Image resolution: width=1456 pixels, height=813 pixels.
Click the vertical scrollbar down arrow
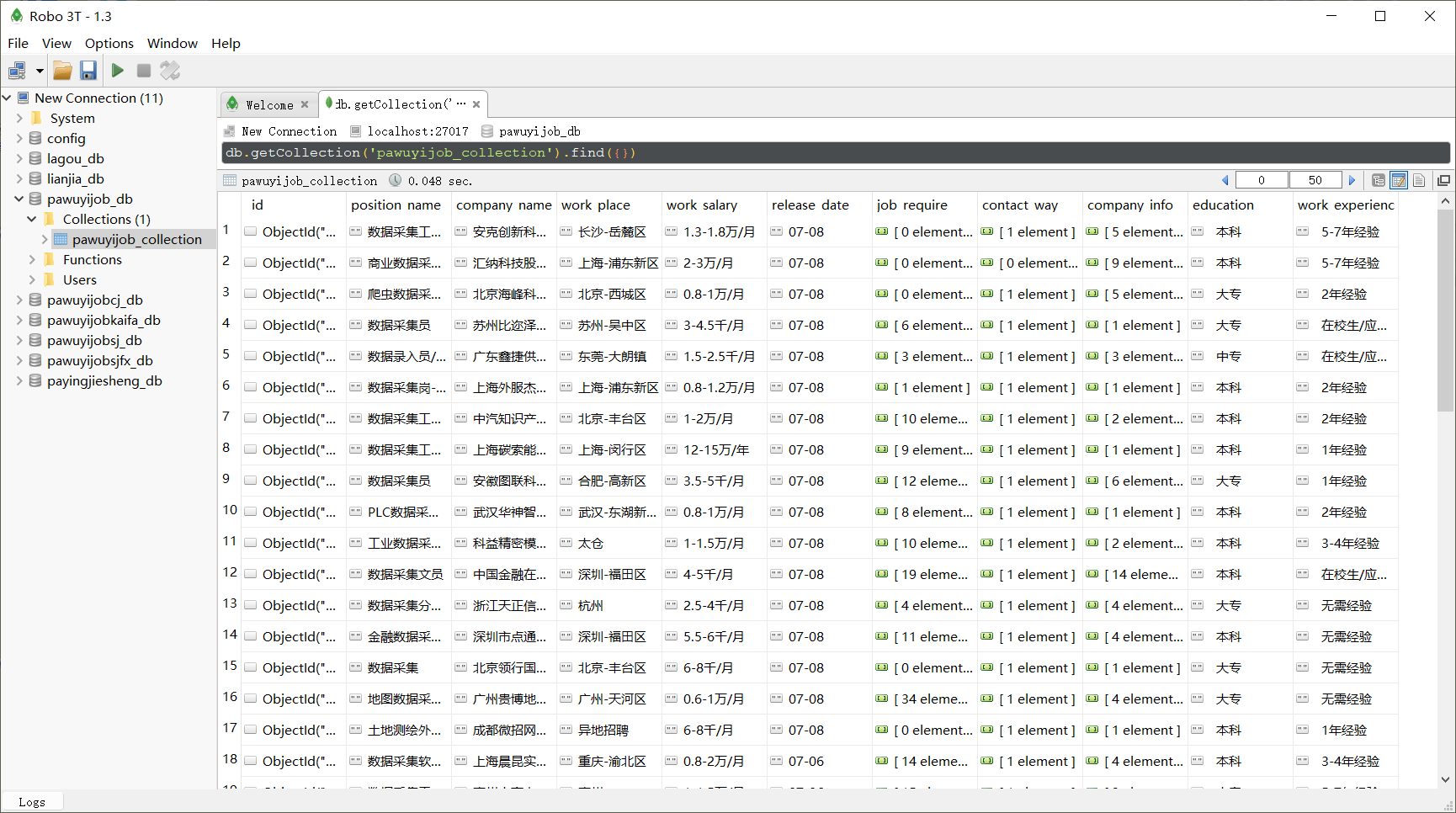[x=1446, y=779]
